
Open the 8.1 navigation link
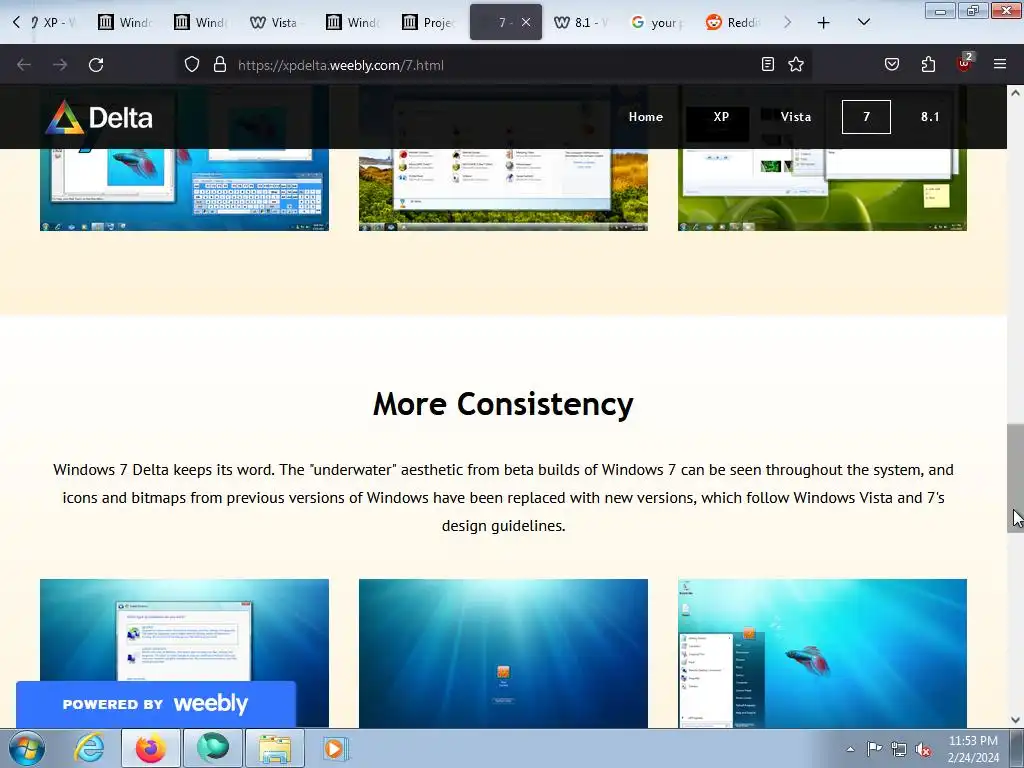click(x=930, y=117)
